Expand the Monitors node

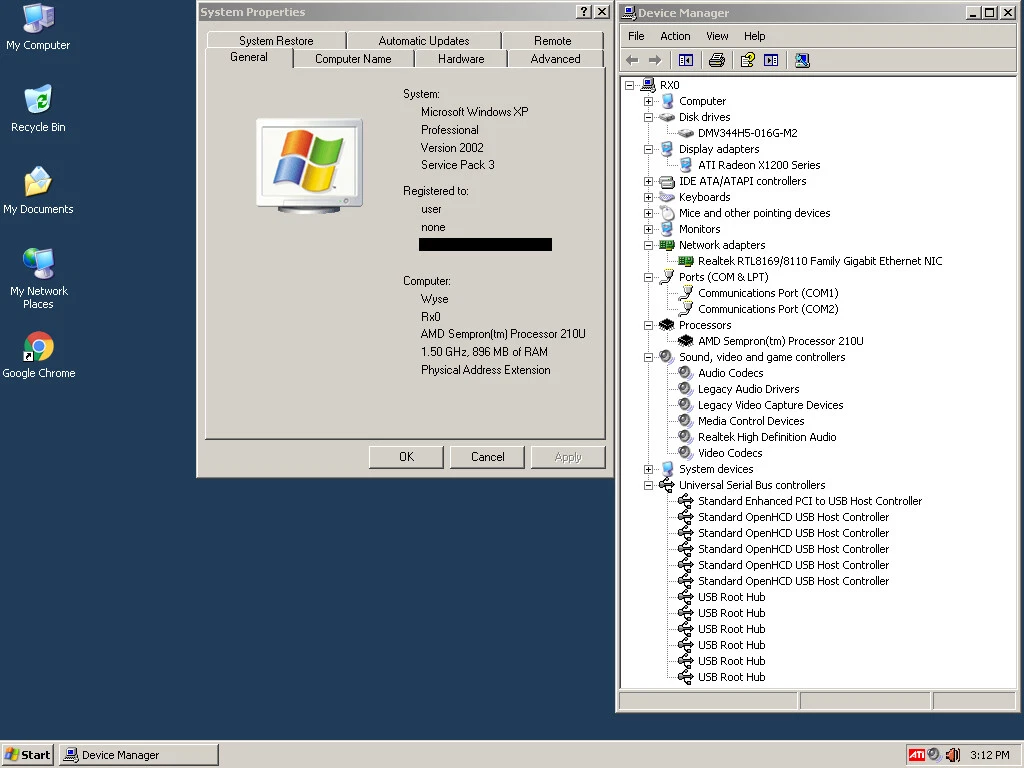tap(648, 229)
